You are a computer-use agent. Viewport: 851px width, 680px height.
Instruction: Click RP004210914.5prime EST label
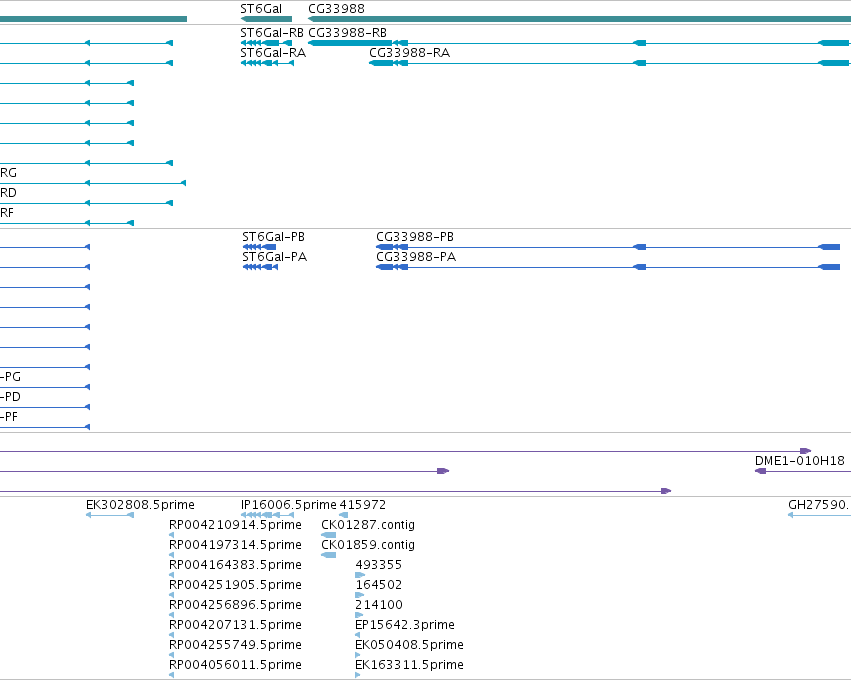tap(235, 525)
